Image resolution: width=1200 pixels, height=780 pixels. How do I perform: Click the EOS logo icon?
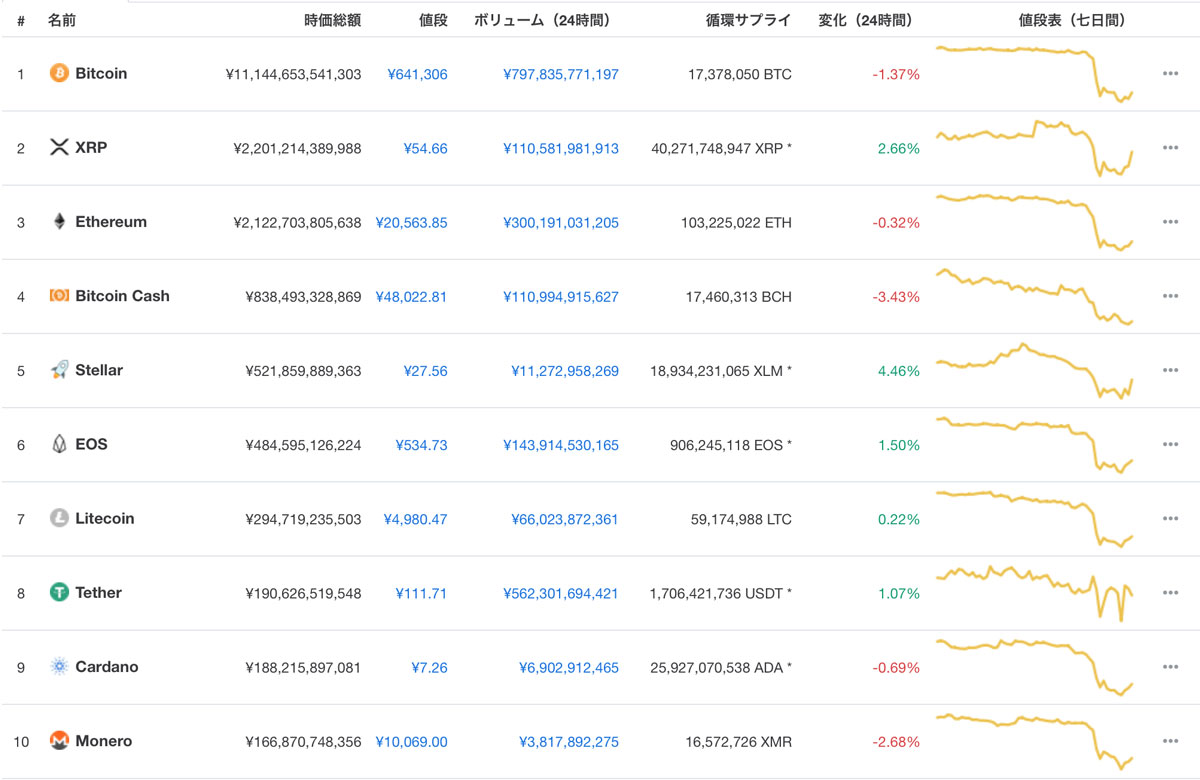(59, 444)
